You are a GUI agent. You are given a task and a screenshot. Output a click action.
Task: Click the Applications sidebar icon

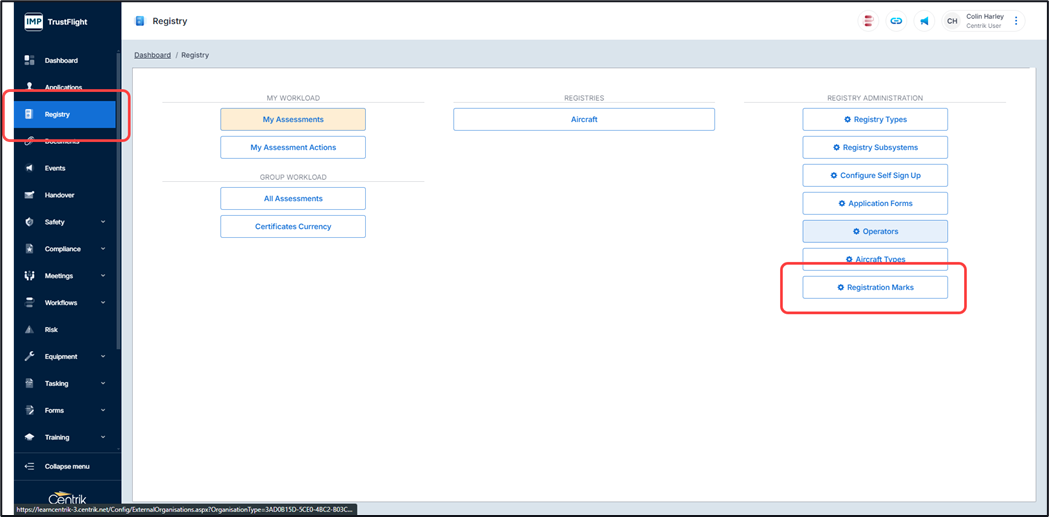[x=29, y=86]
